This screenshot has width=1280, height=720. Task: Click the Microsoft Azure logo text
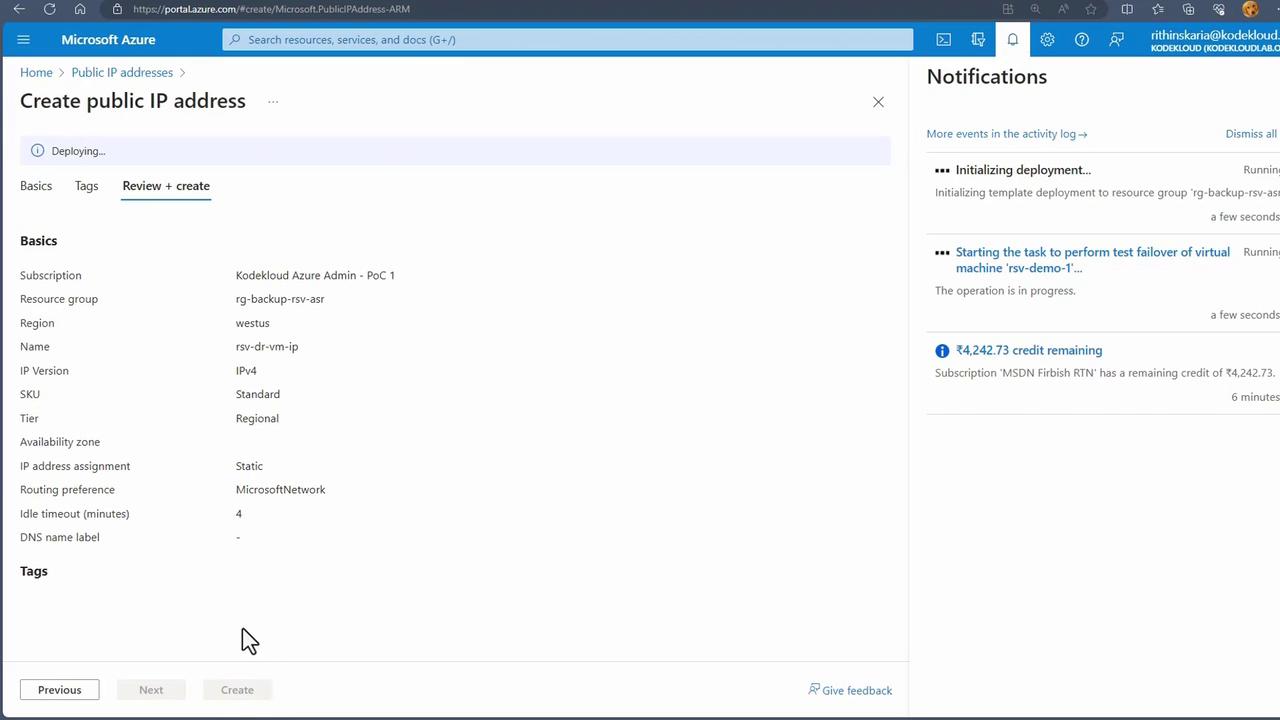[x=108, y=40]
